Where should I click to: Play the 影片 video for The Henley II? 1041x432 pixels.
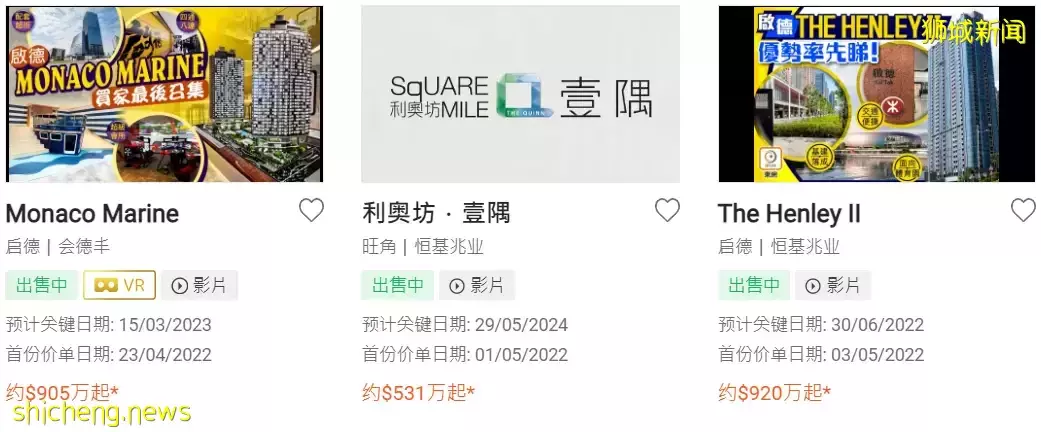pyautogui.click(x=833, y=285)
